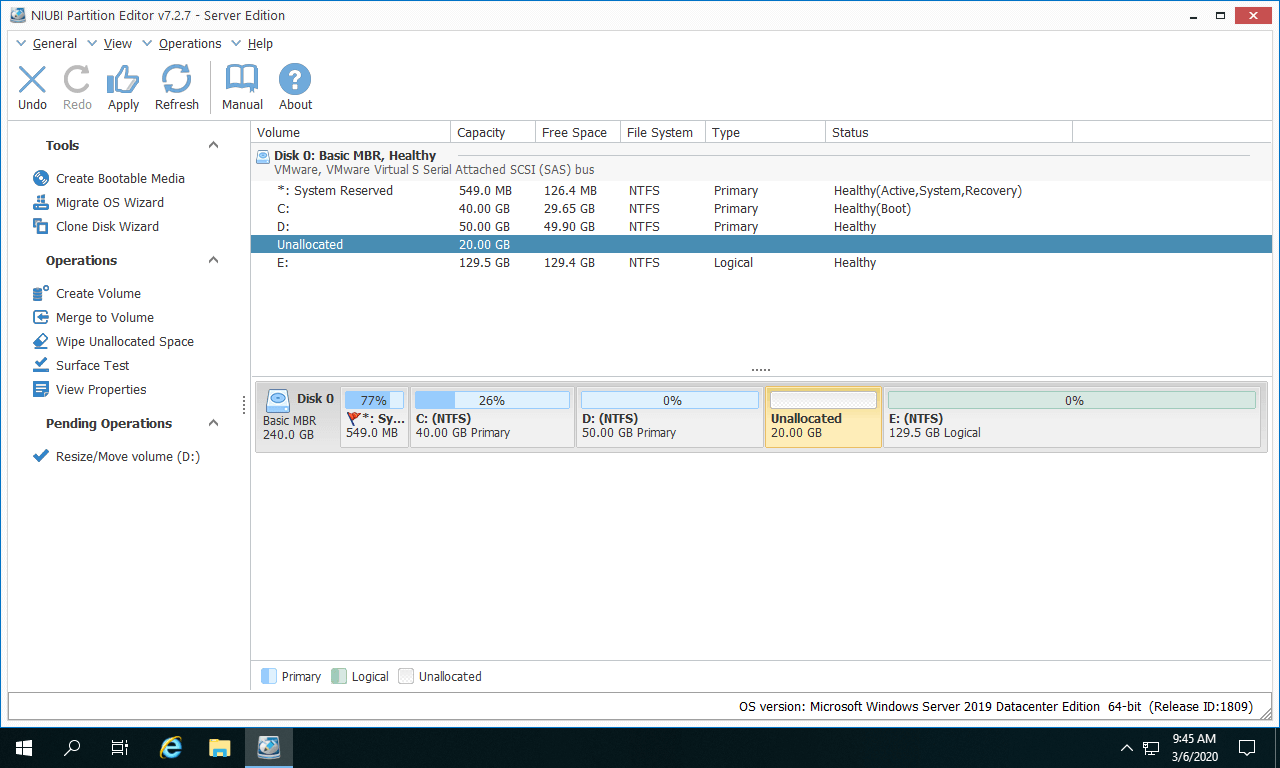Image resolution: width=1280 pixels, height=768 pixels.
Task: Start the Migrate OS Wizard
Action: pos(109,202)
